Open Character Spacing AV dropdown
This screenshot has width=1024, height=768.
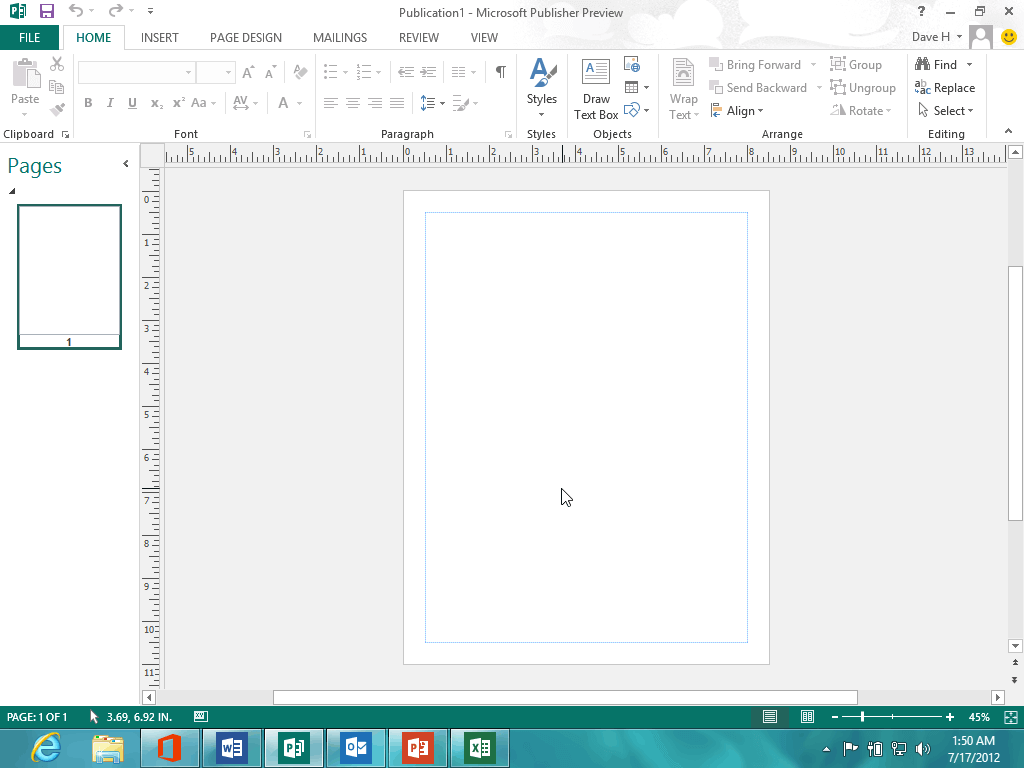click(245, 103)
